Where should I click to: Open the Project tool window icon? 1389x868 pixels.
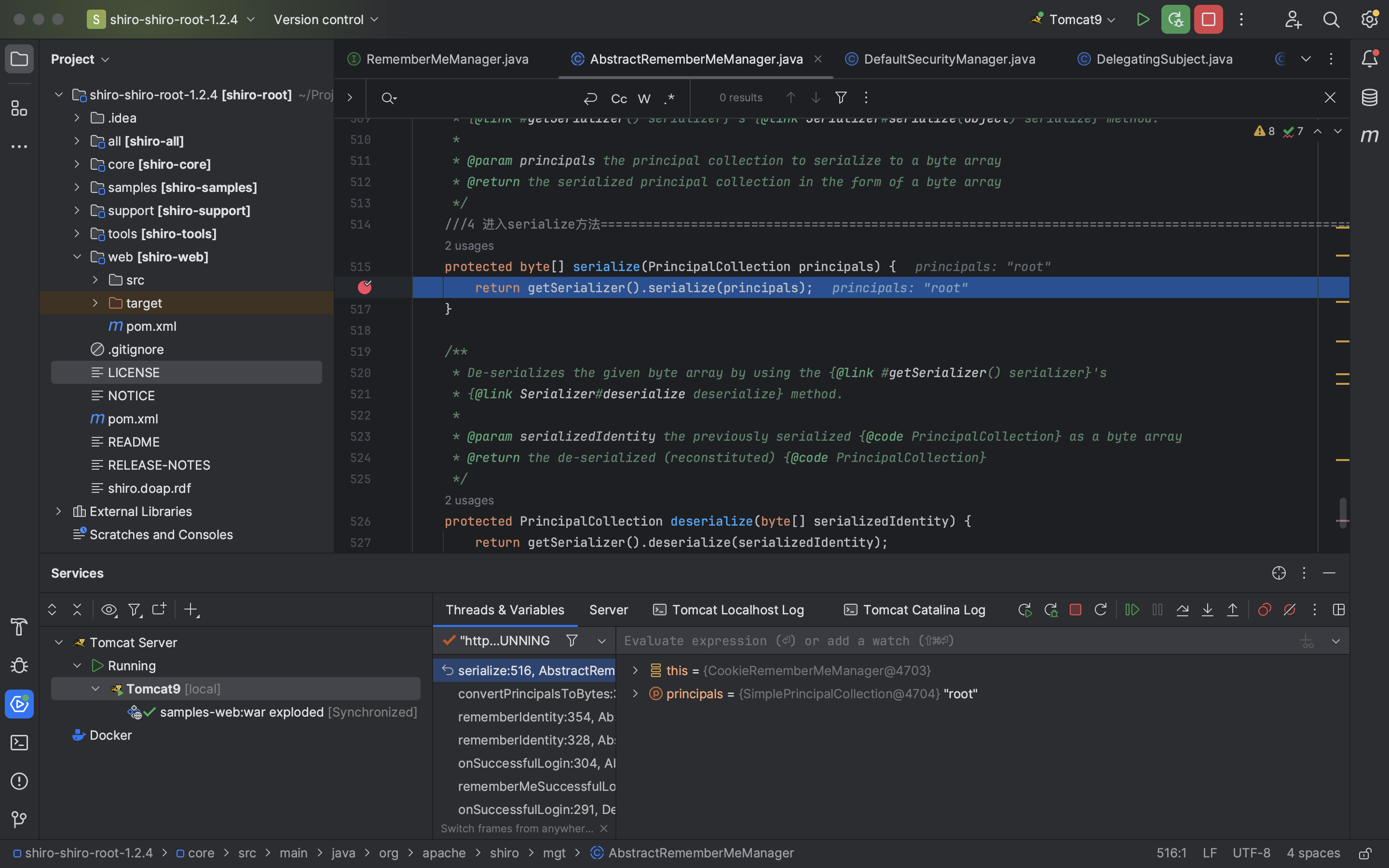(x=19, y=58)
